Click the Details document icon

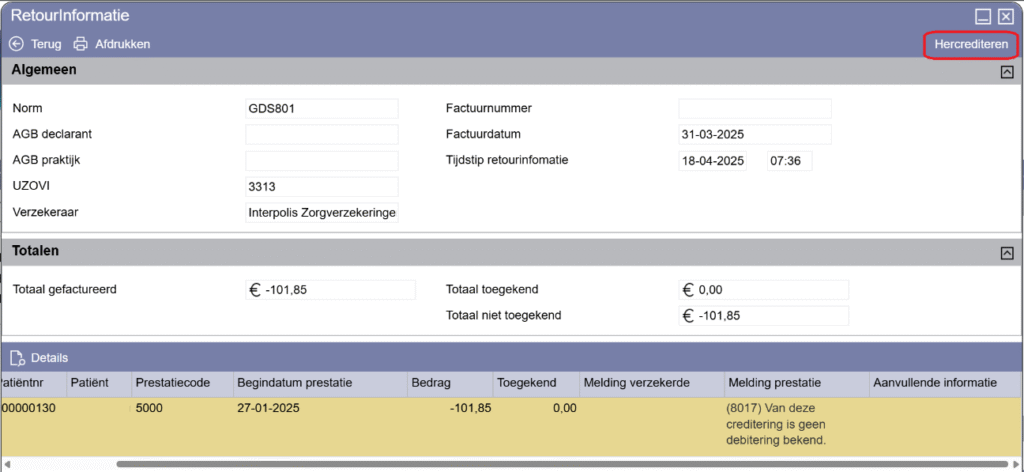[16, 357]
